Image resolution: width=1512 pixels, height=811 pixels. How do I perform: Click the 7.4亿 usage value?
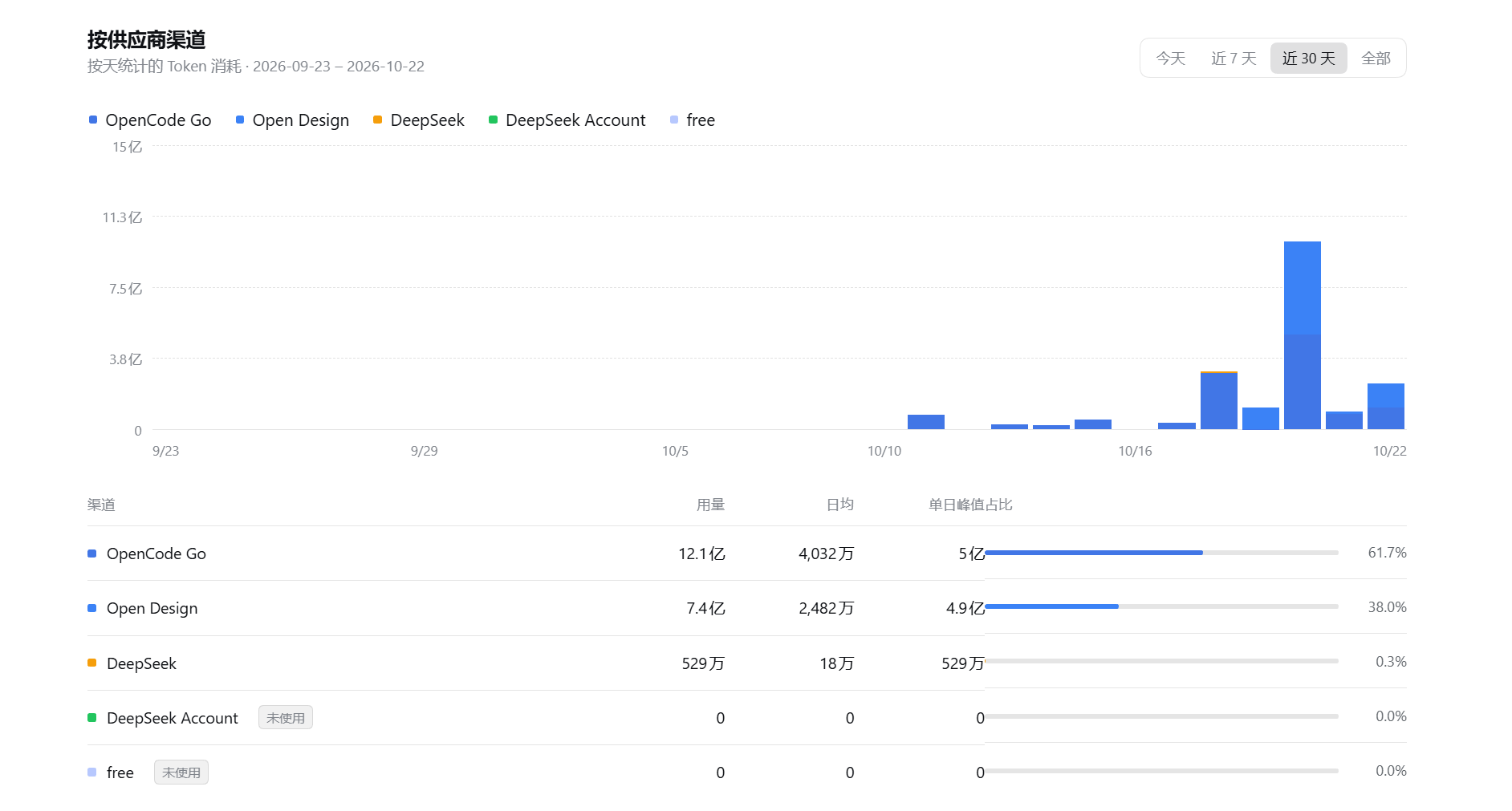pyautogui.click(x=705, y=608)
